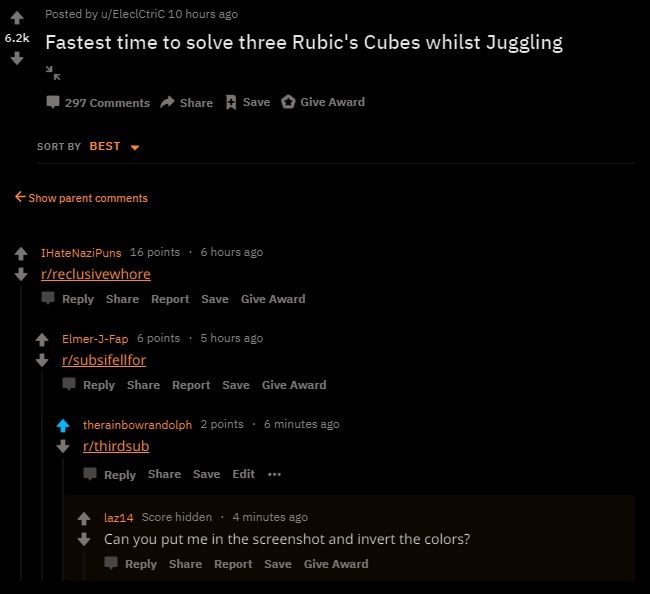650x594 pixels.
Task: Open the 297 Comments section
Action: [98, 103]
